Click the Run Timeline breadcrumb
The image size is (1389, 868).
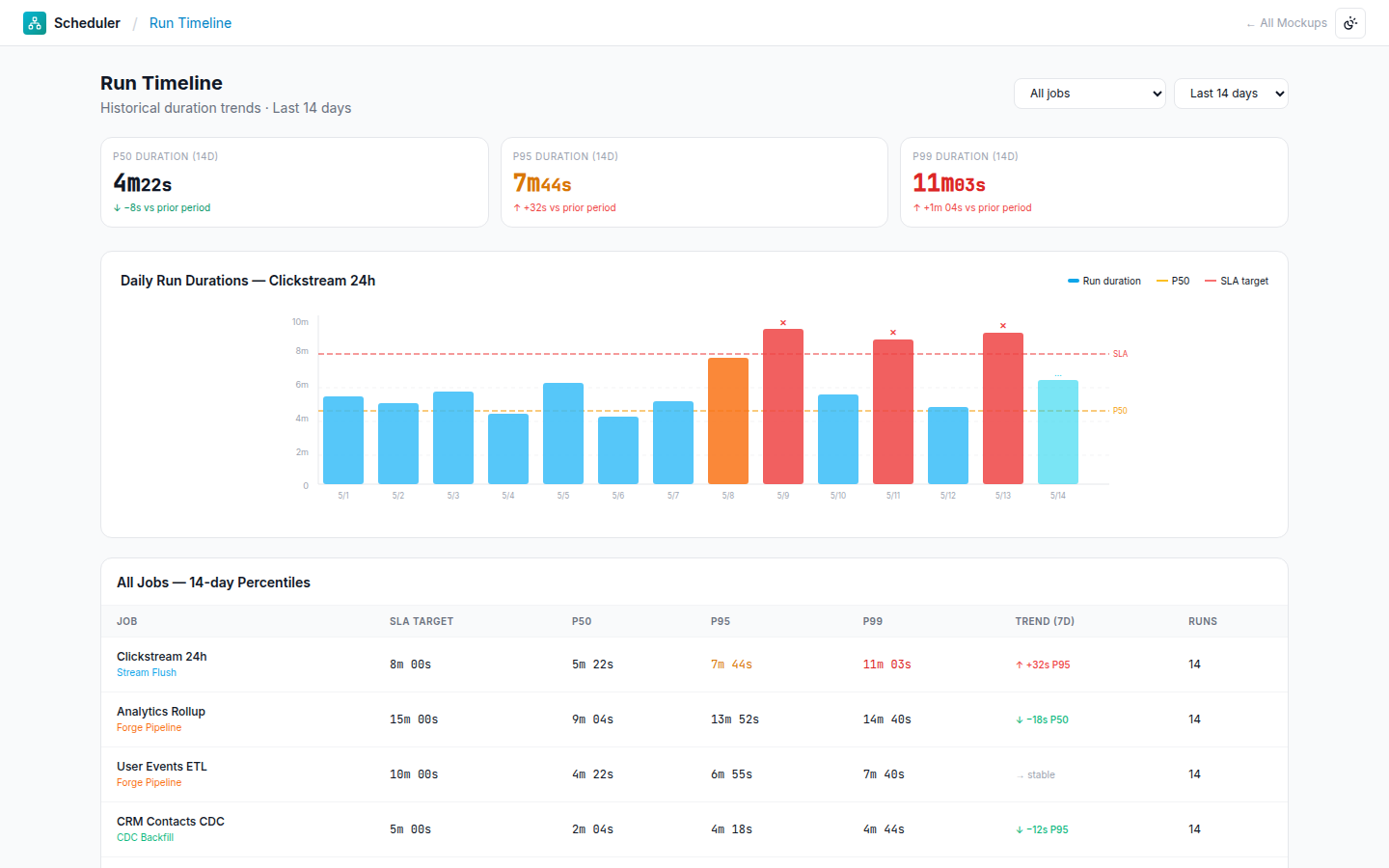coord(190,23)
